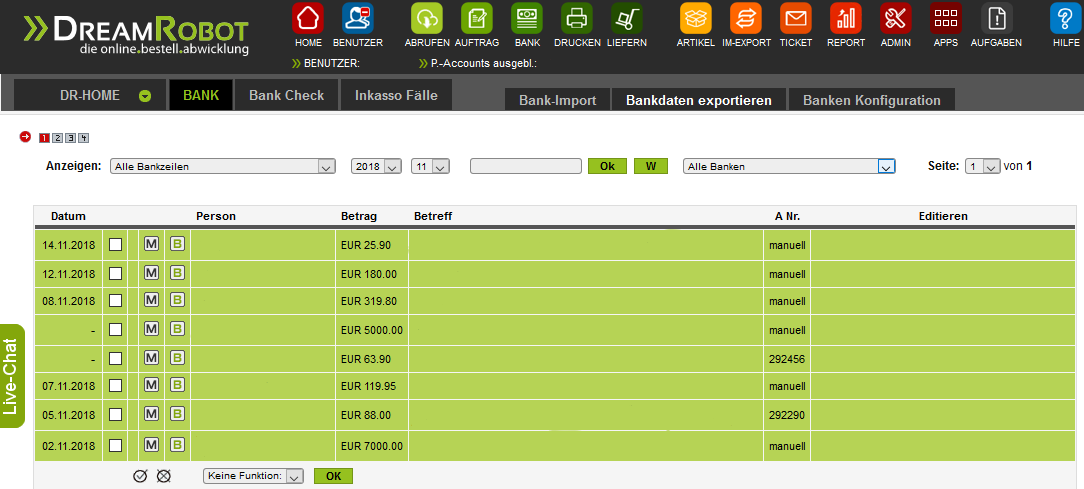Open the Alle Bankzeilen dropdown
The width and height of the screenshot is (1084, 489).
[x=223, y=167]
